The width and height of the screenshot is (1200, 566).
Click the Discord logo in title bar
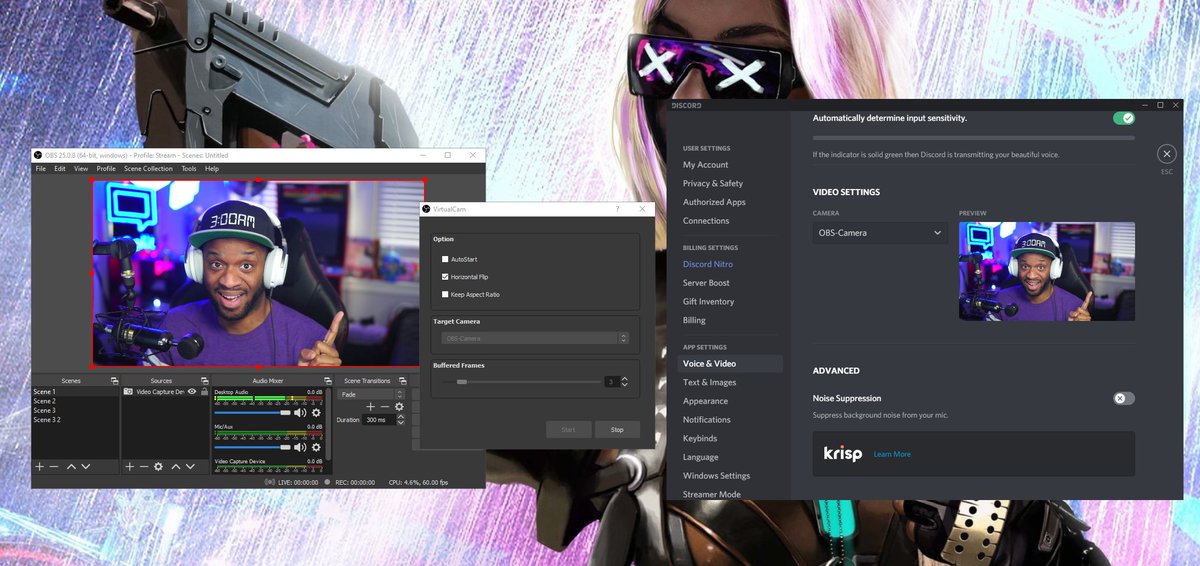click(x=686, y=105)
